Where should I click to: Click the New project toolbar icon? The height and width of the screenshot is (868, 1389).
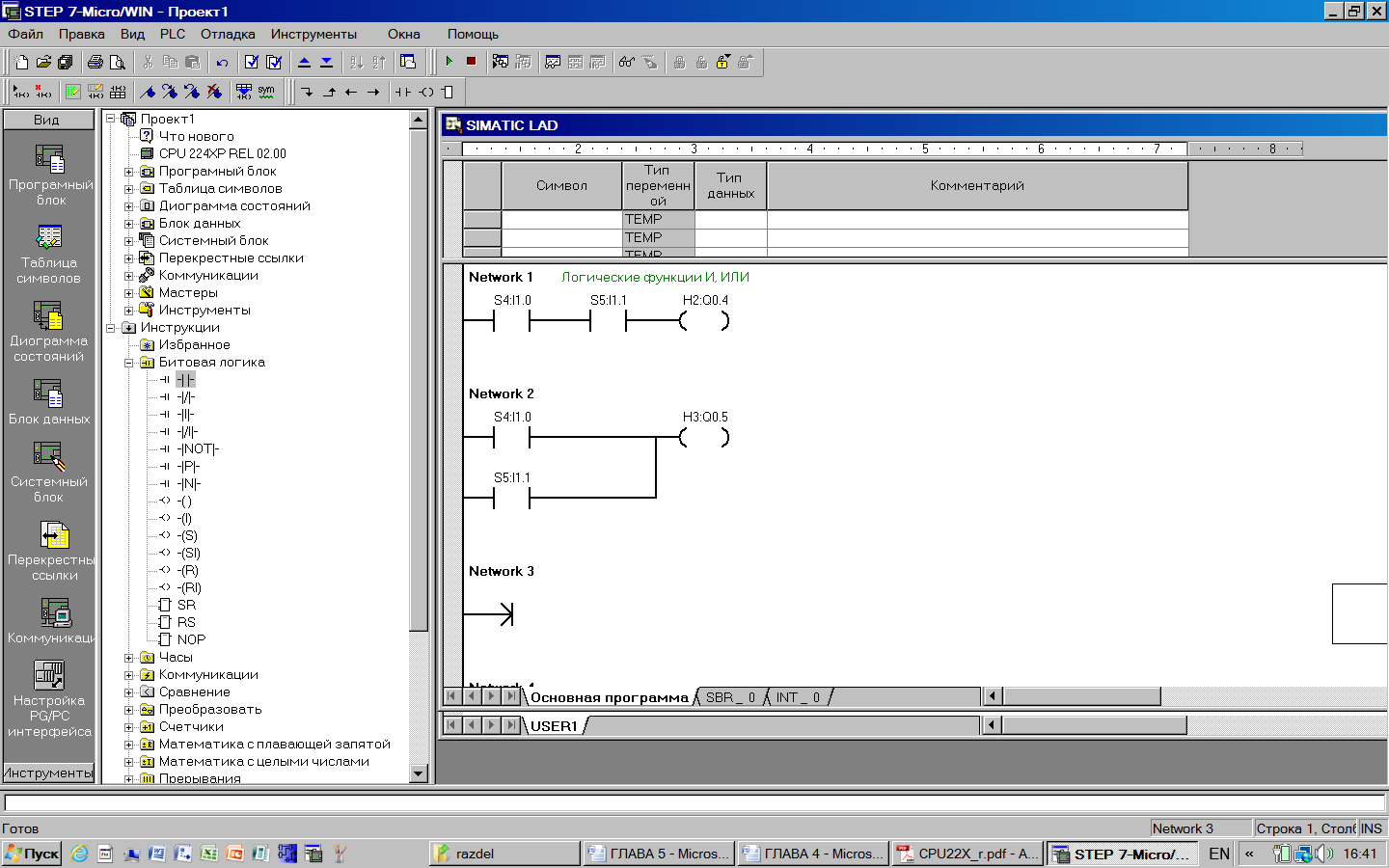pos(21,62)
